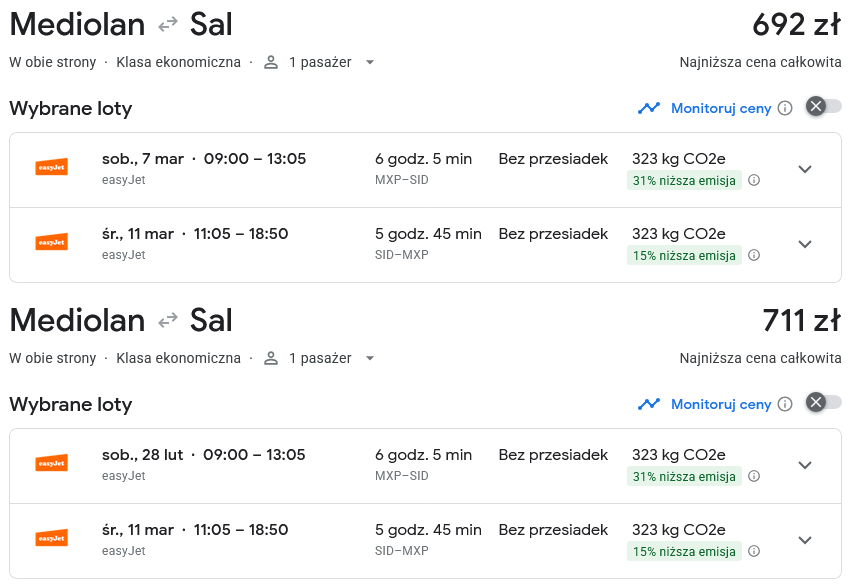Click 31% niższa emisja badge on 7 mar flight

coord(684,180)
